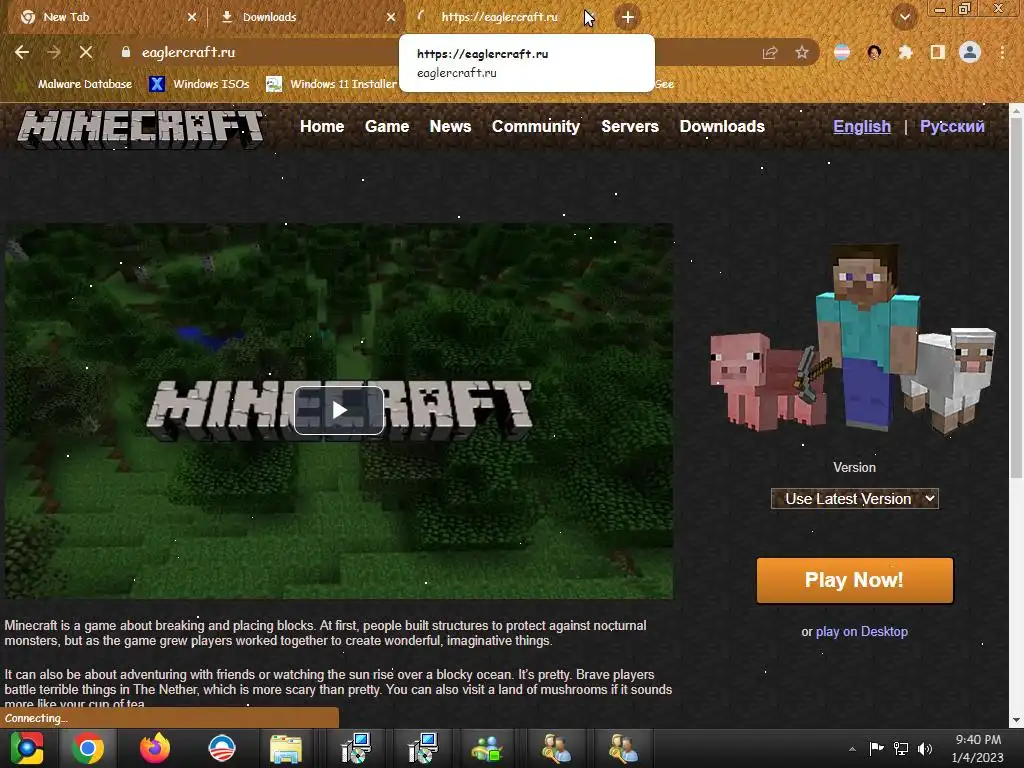The width and height of the screenshot is (1024, 768).
Task: Expand the Use Latest Version dropdown
Action: pos(854,499)
